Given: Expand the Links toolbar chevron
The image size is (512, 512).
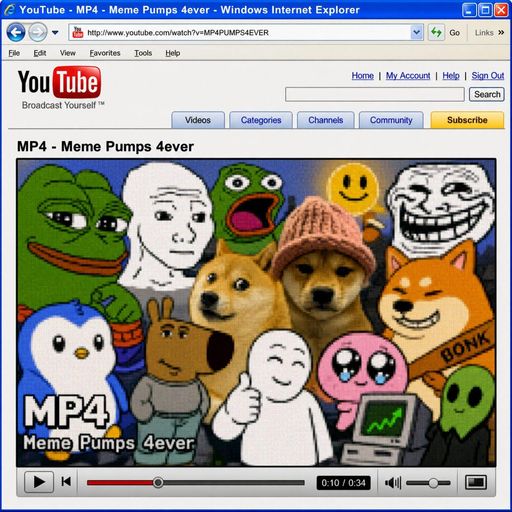Looking at the screenshot, I should (501, 32).
